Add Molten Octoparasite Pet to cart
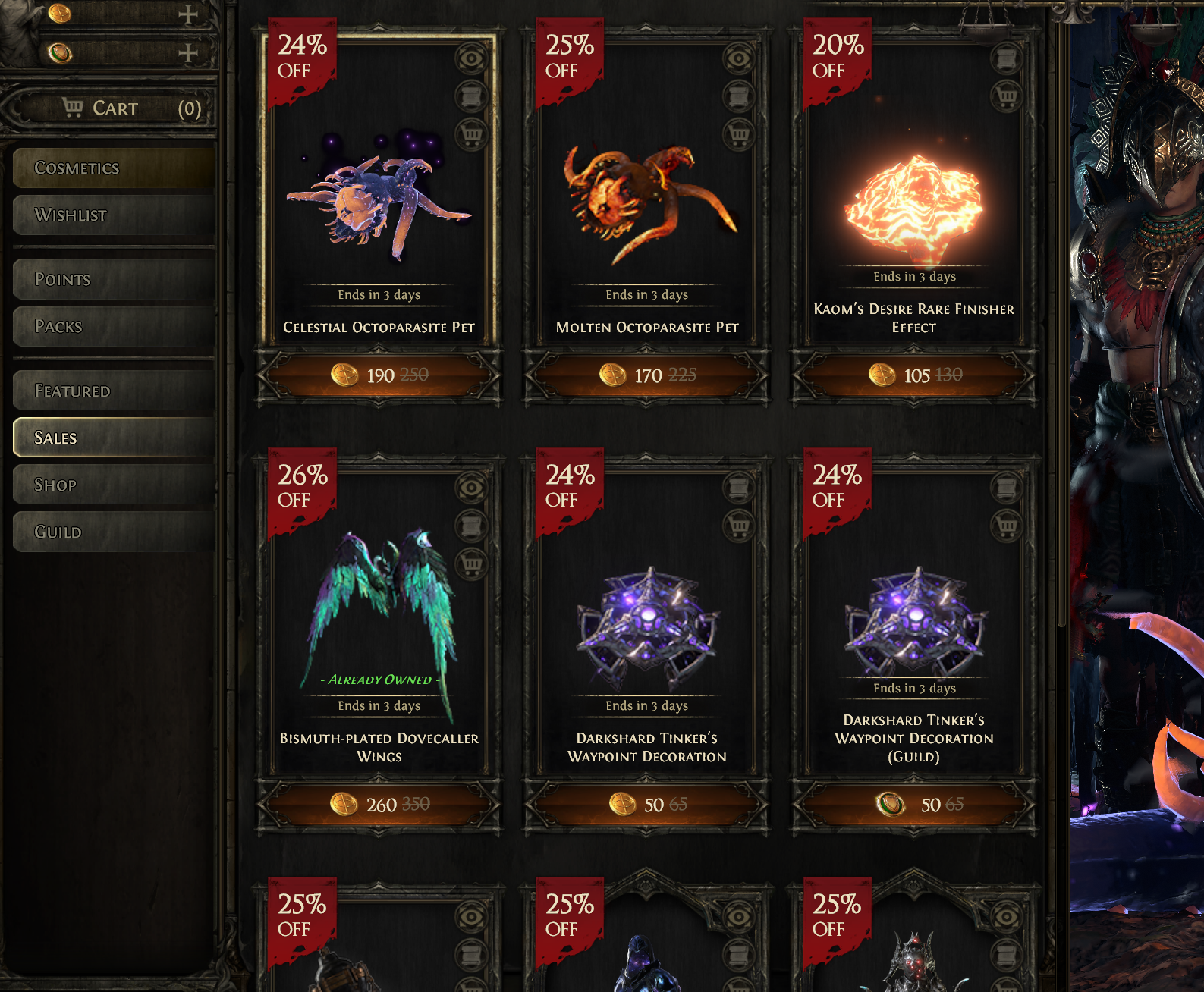Image resolution: width=1204 pixels, height=992 pixels. (739, 135)
